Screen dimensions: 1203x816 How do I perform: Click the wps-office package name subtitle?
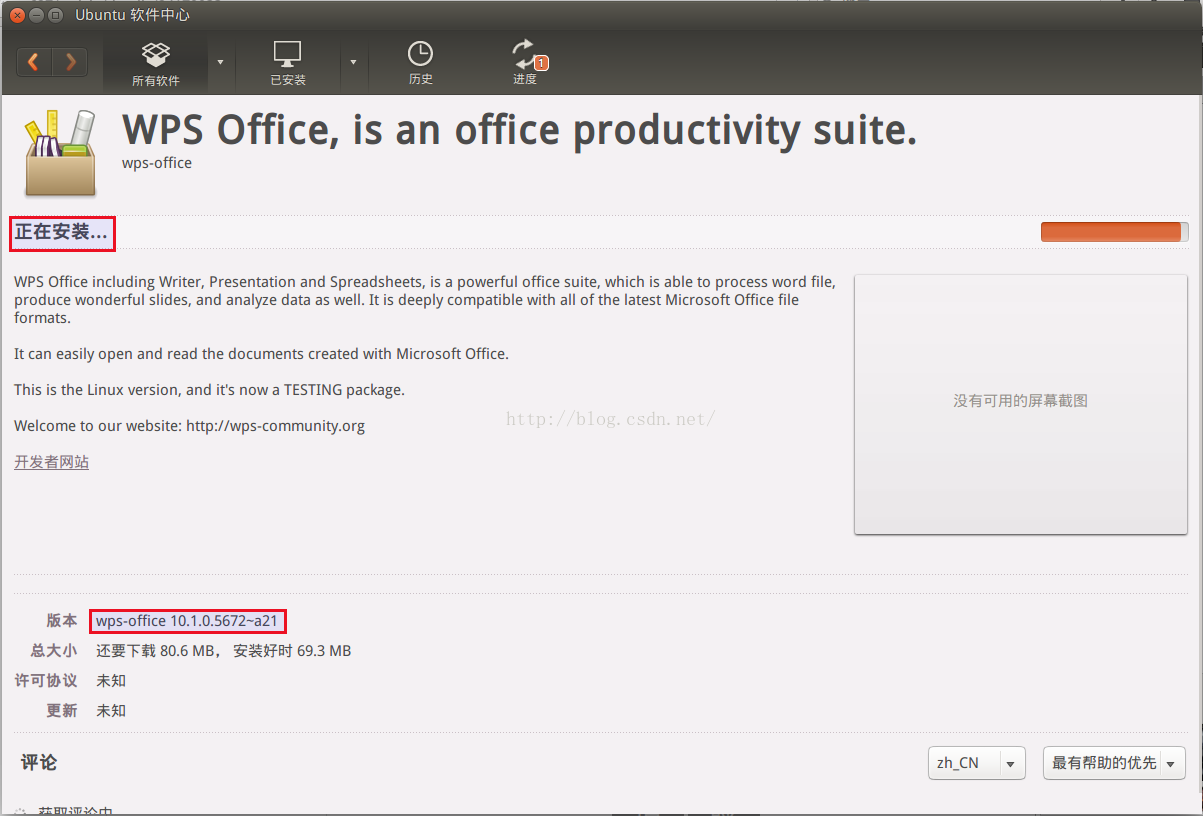[157, 163]
